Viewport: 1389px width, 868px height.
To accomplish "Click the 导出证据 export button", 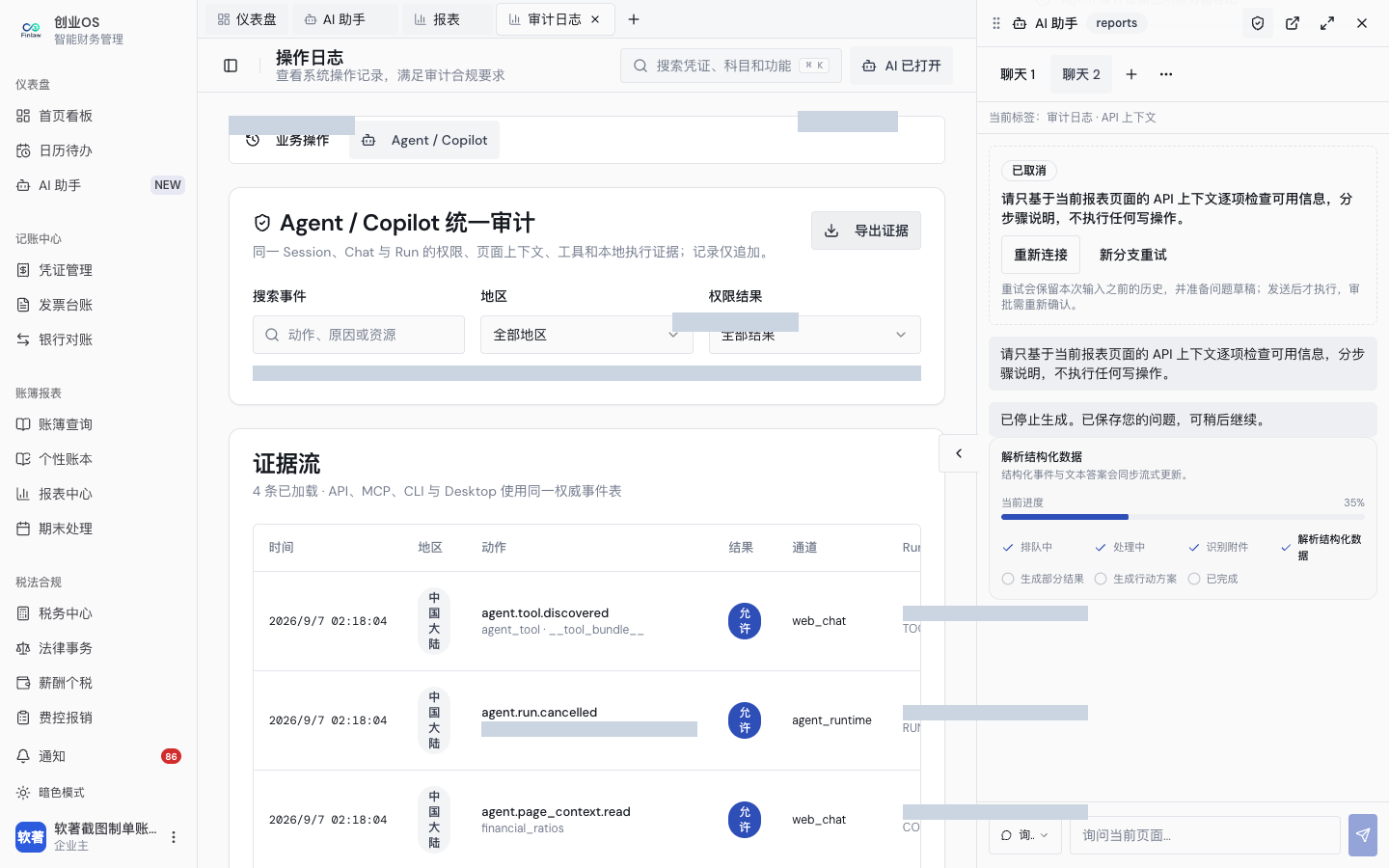I will pos(866,231).
